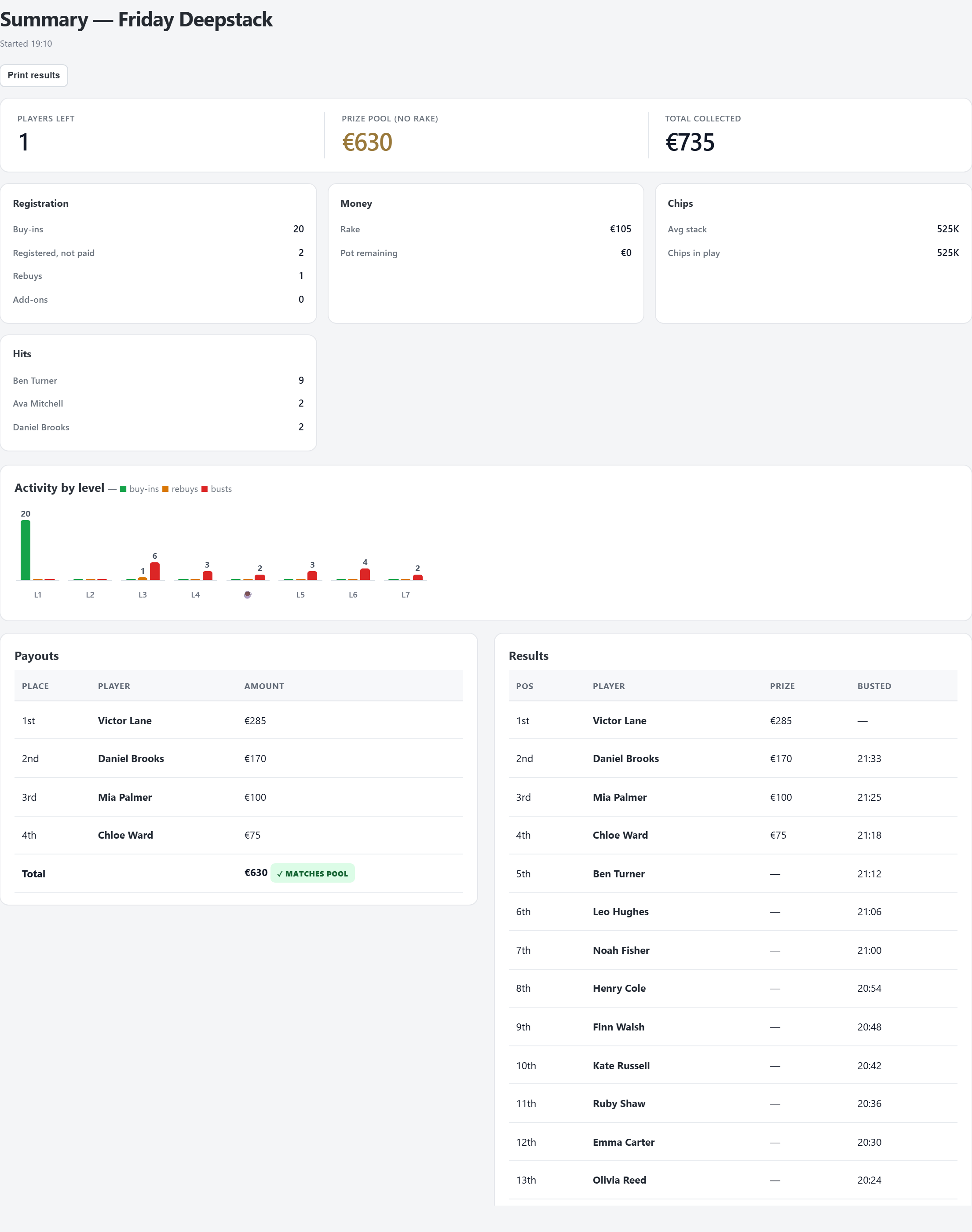Image resolution: width=972 pixels, height=1232 pixels.
Task: Click Leo Hughes in Results
Action: click(x=620, y=912)
